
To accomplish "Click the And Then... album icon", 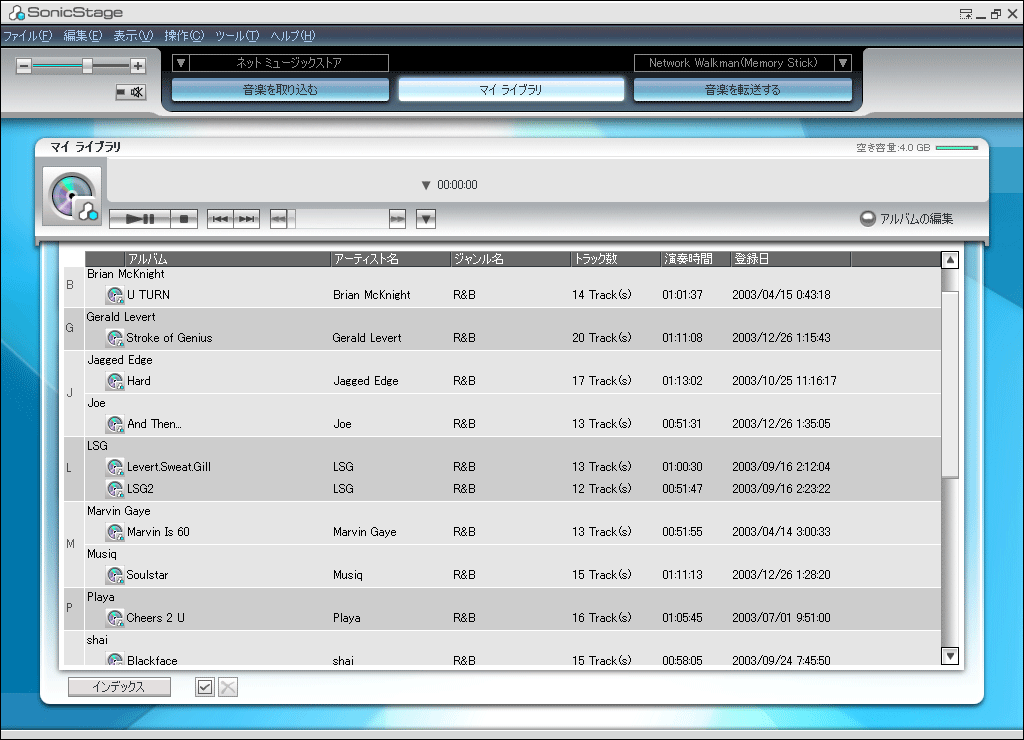I will [x=115, y=424].
